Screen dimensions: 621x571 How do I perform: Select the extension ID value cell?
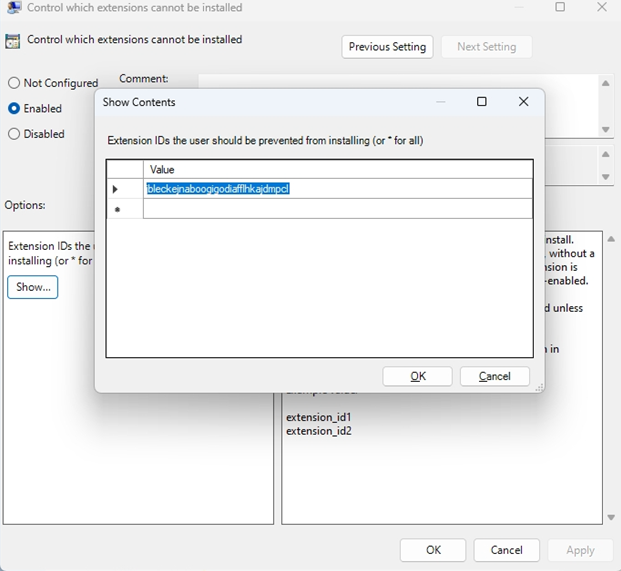pyautogui.click(x=338, y=189)
